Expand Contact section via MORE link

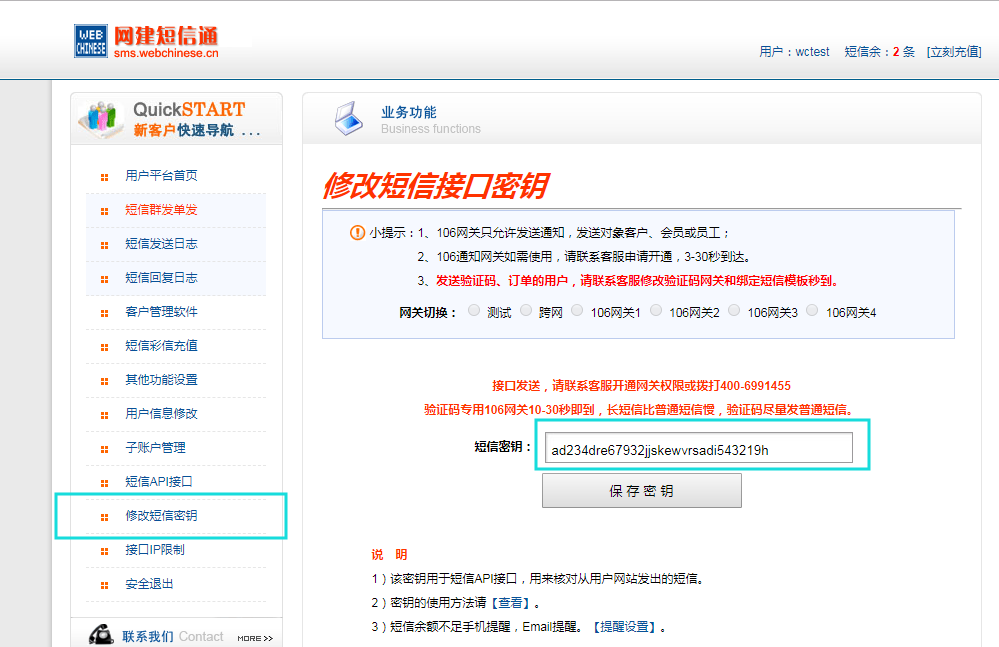pyautogui.click(x=254, y=638)
